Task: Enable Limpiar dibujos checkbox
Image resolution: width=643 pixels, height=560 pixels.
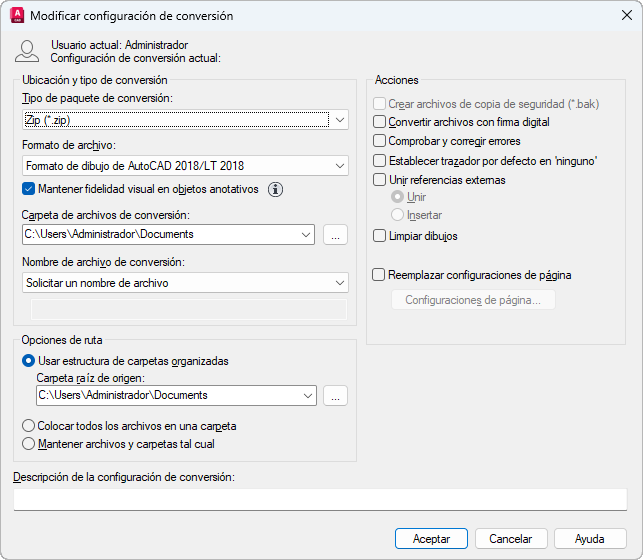Action: pos(379,236)
